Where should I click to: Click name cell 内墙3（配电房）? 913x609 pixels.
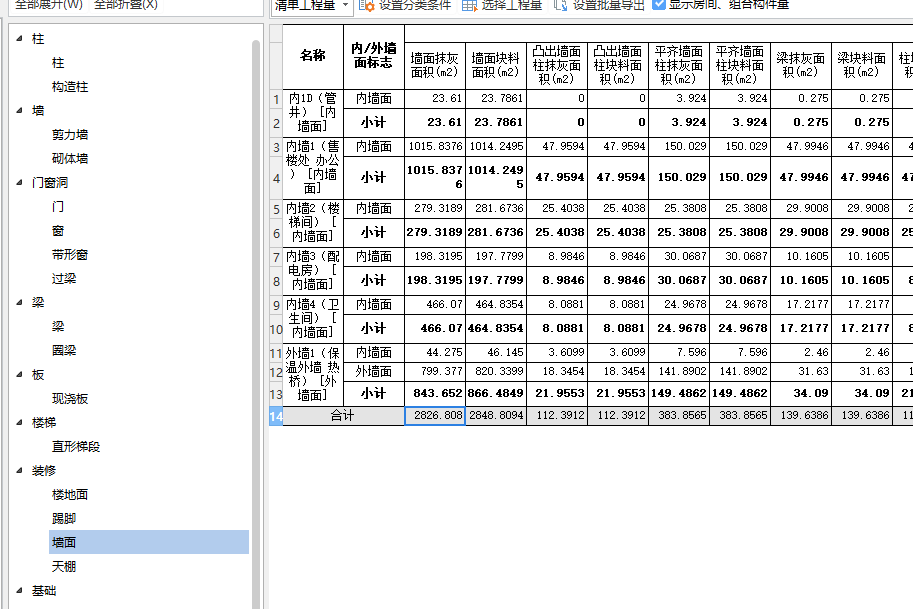click(x=313, y=271)
